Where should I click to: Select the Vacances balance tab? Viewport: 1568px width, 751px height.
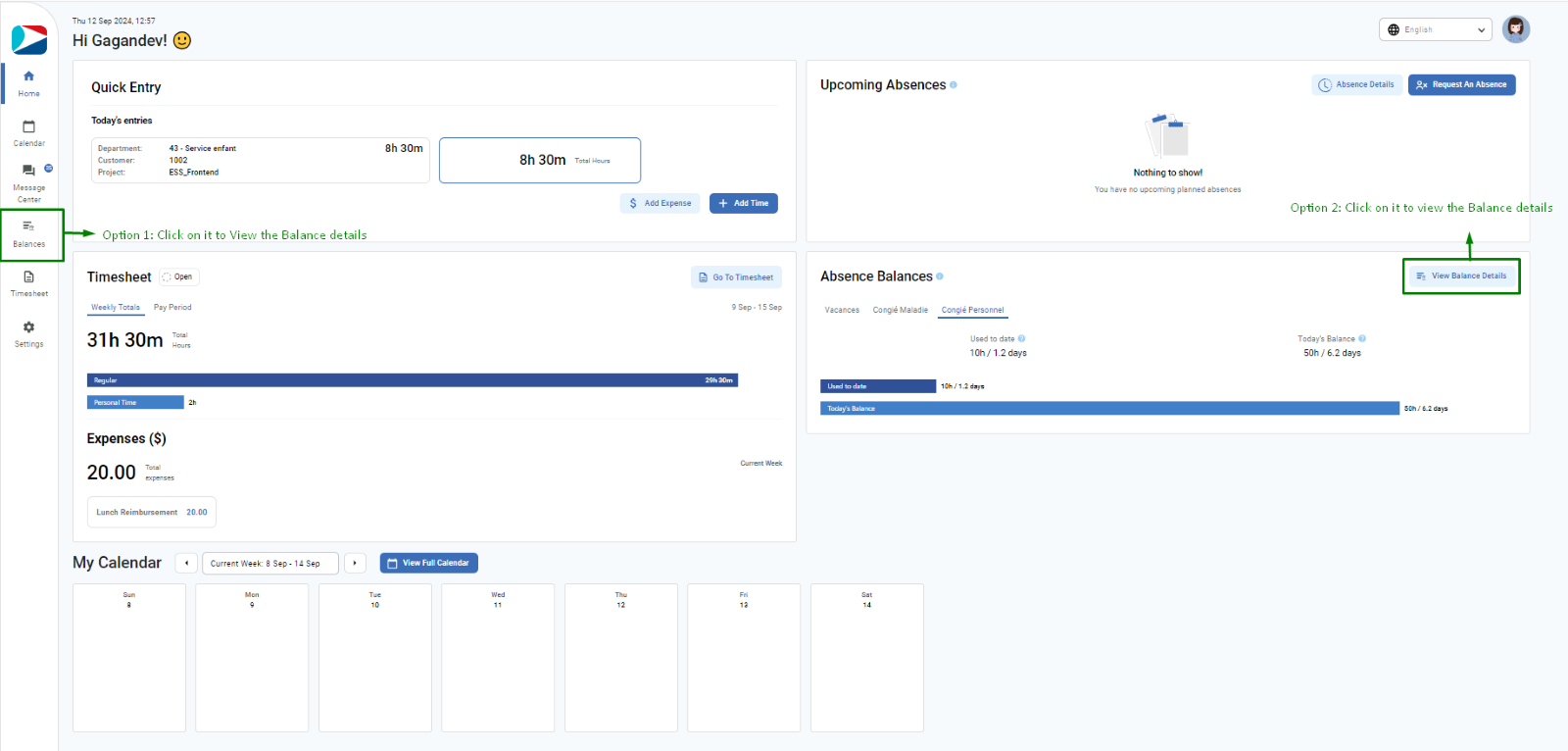[x=842, y=310]
